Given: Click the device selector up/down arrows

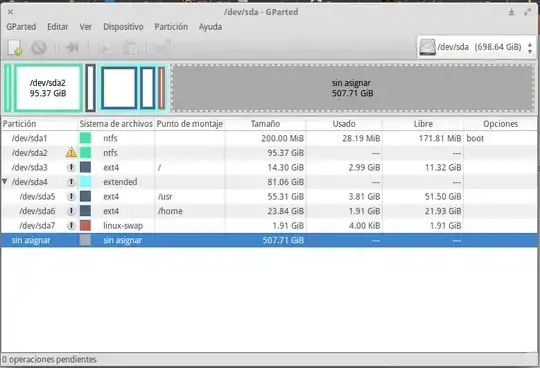Looking at the screenshot, I should pyautogui.click(x=530, y=48).
